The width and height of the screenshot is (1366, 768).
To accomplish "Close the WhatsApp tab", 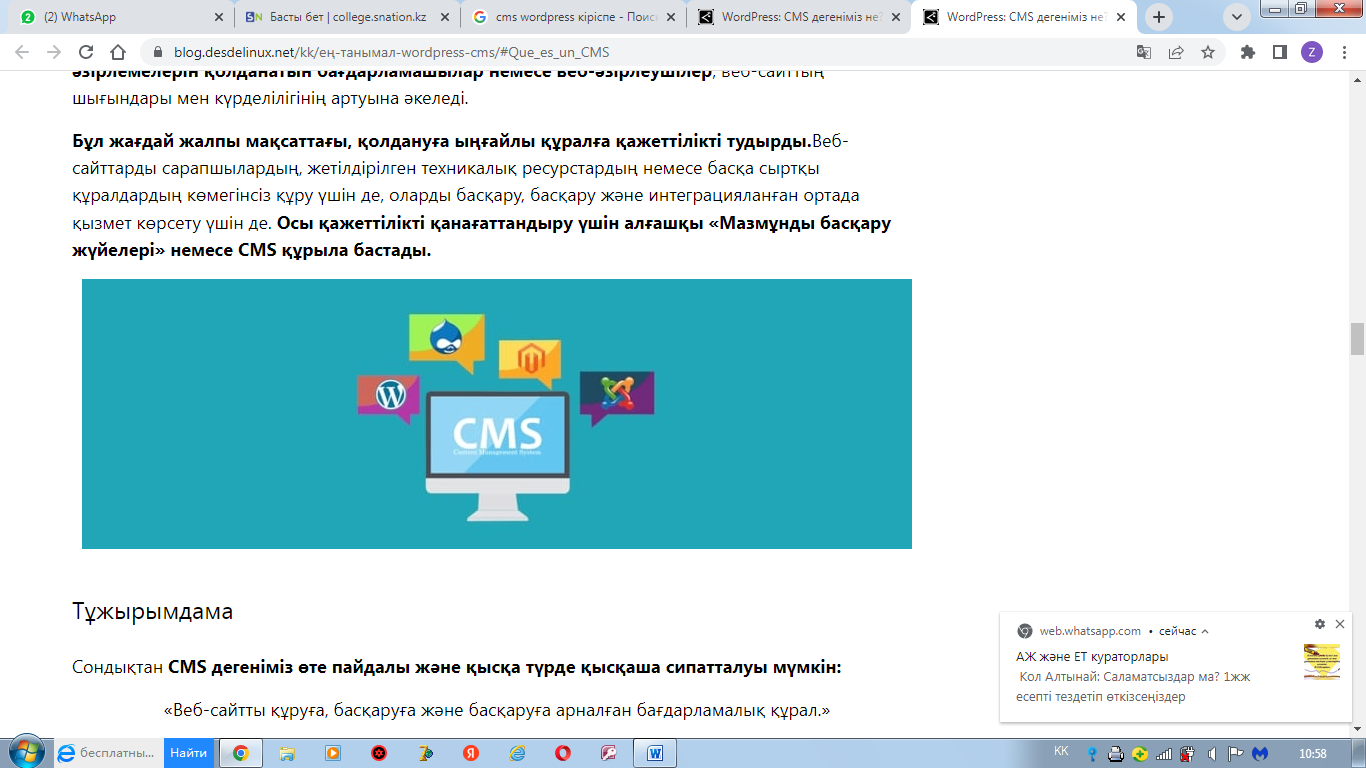I will [219, 17].
